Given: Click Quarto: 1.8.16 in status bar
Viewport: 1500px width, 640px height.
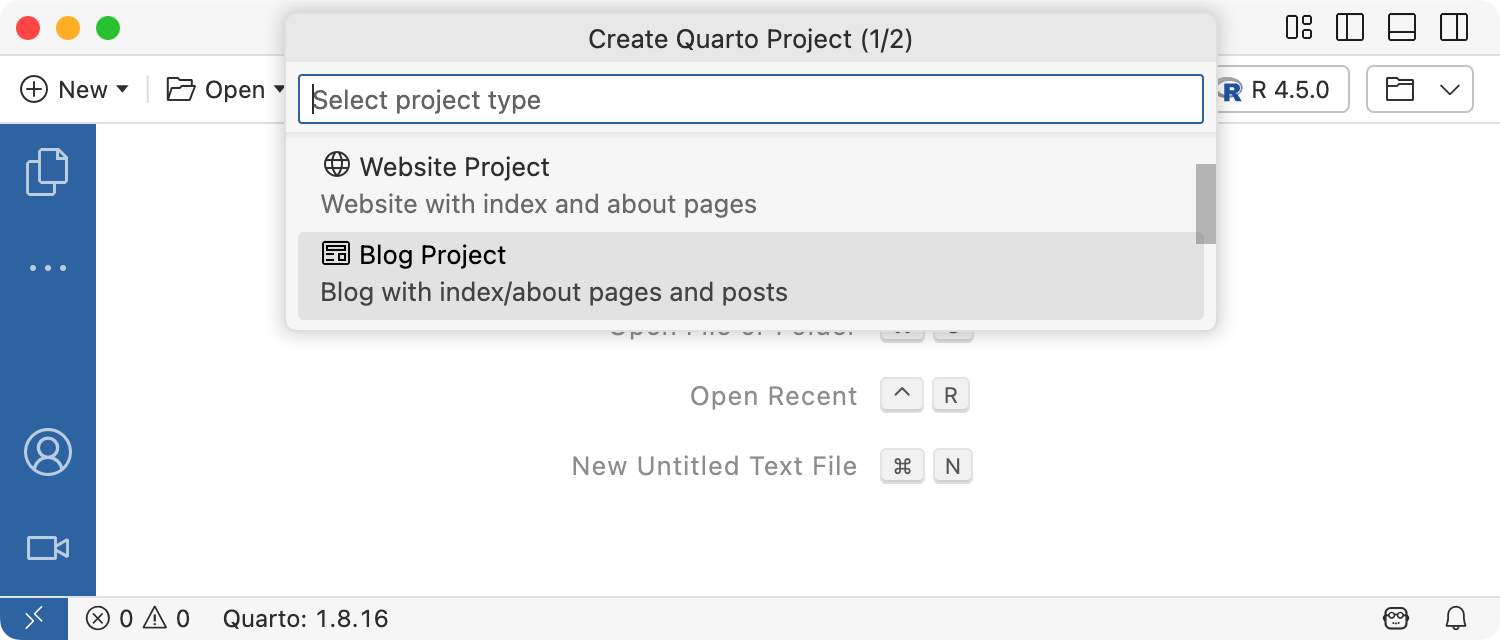Looking at the screenshot, I should click(305, 618).
